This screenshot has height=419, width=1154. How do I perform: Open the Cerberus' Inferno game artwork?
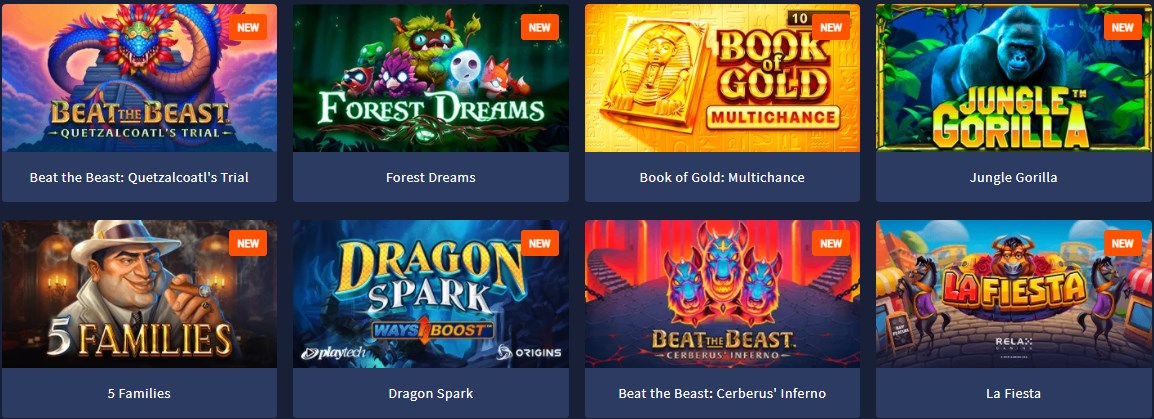point(722,294)
